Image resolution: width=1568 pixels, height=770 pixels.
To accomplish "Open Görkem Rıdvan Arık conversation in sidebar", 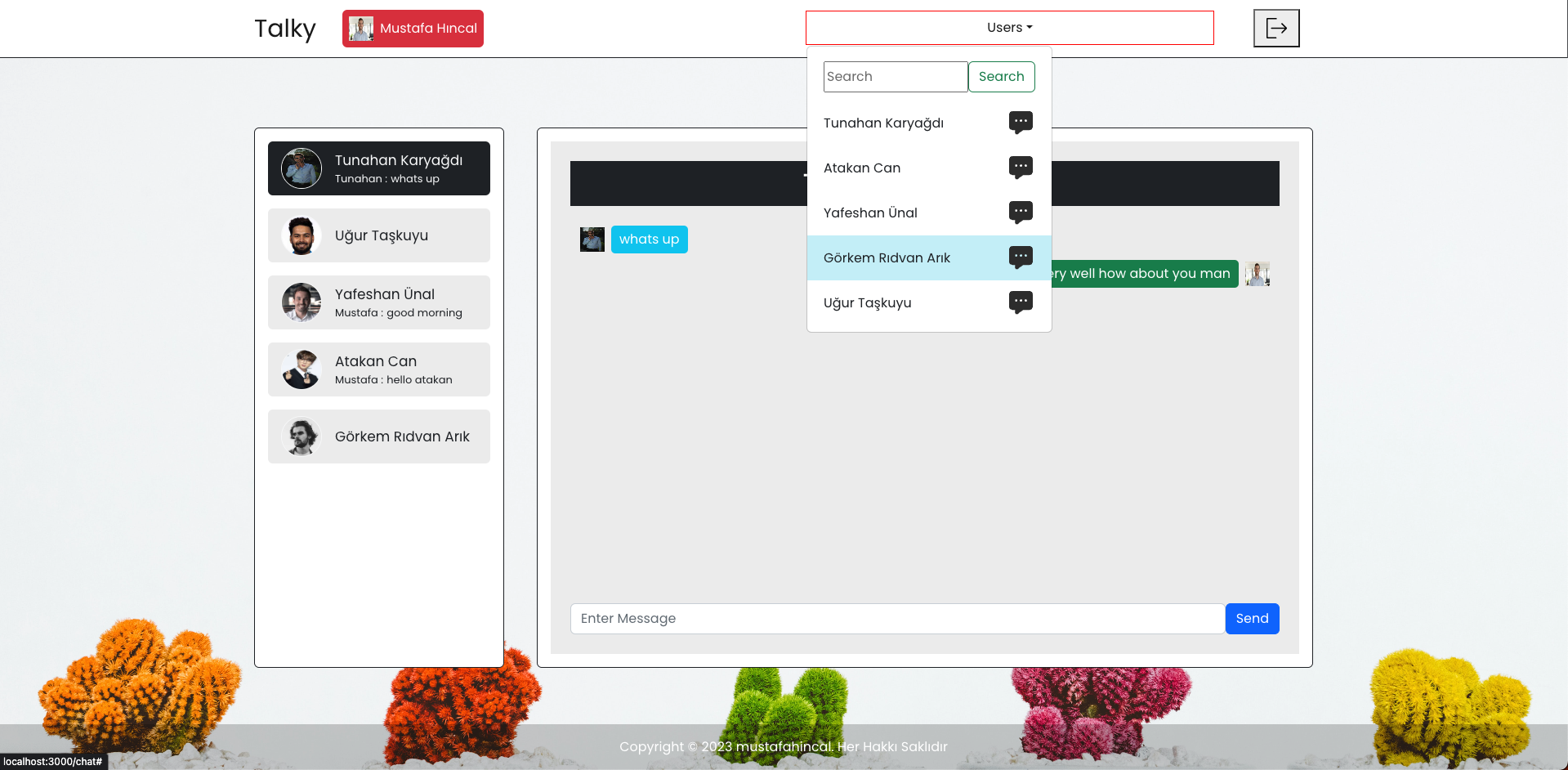I will point(379,436).
